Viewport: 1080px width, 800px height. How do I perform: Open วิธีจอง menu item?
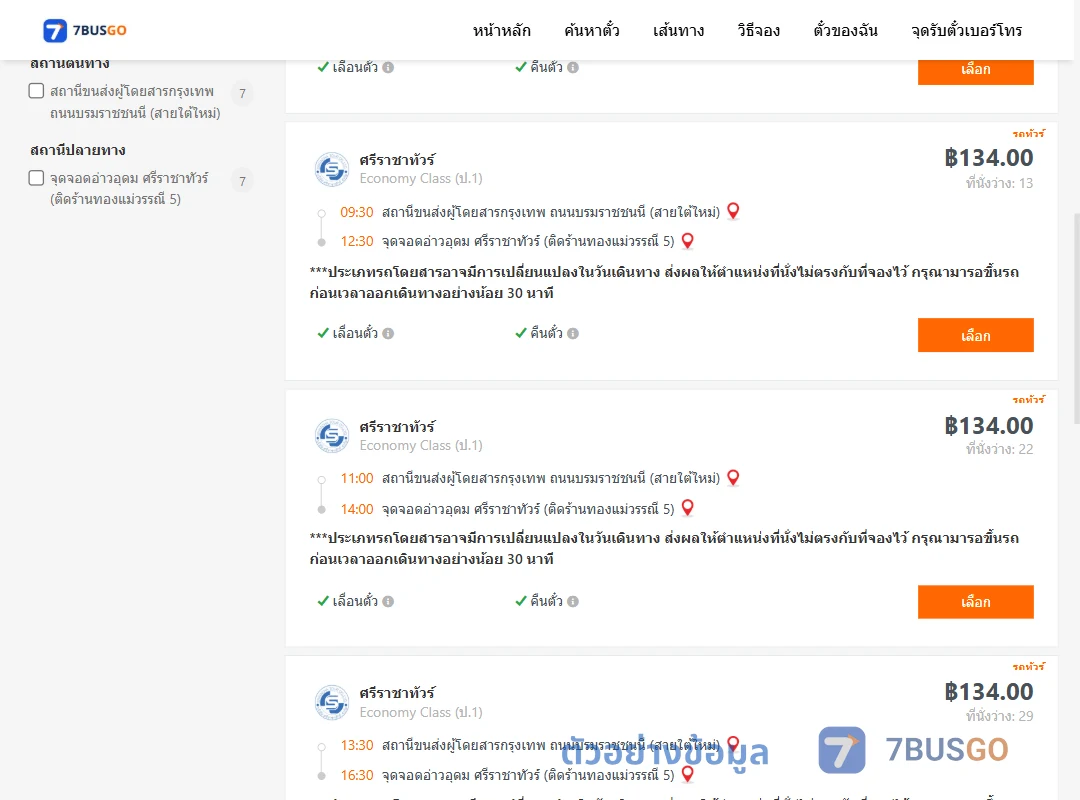(x=758, y=30)
